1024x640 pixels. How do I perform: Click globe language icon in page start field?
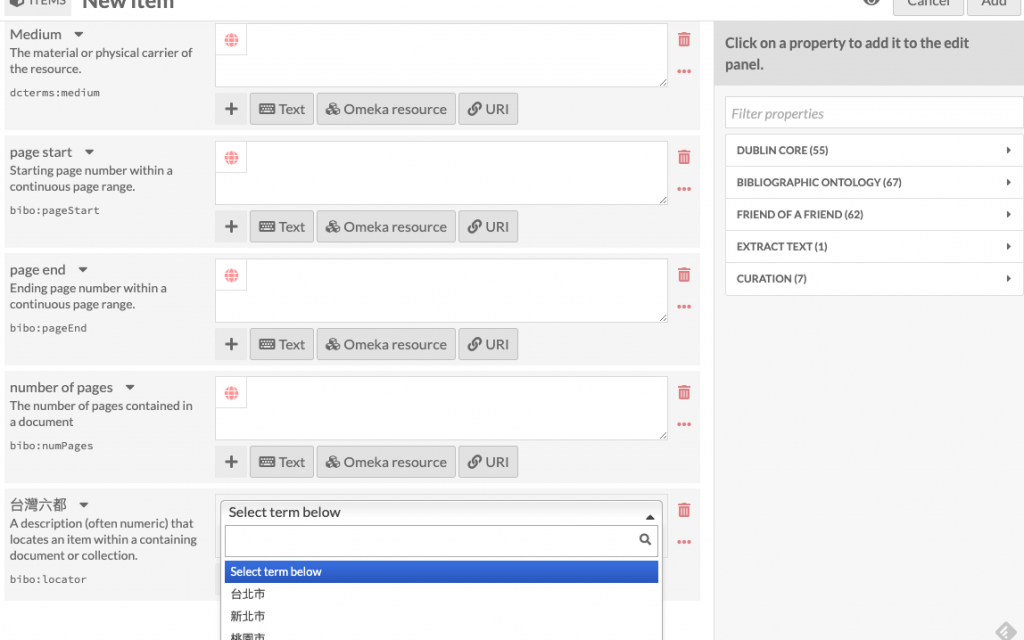tap(231, 158)
